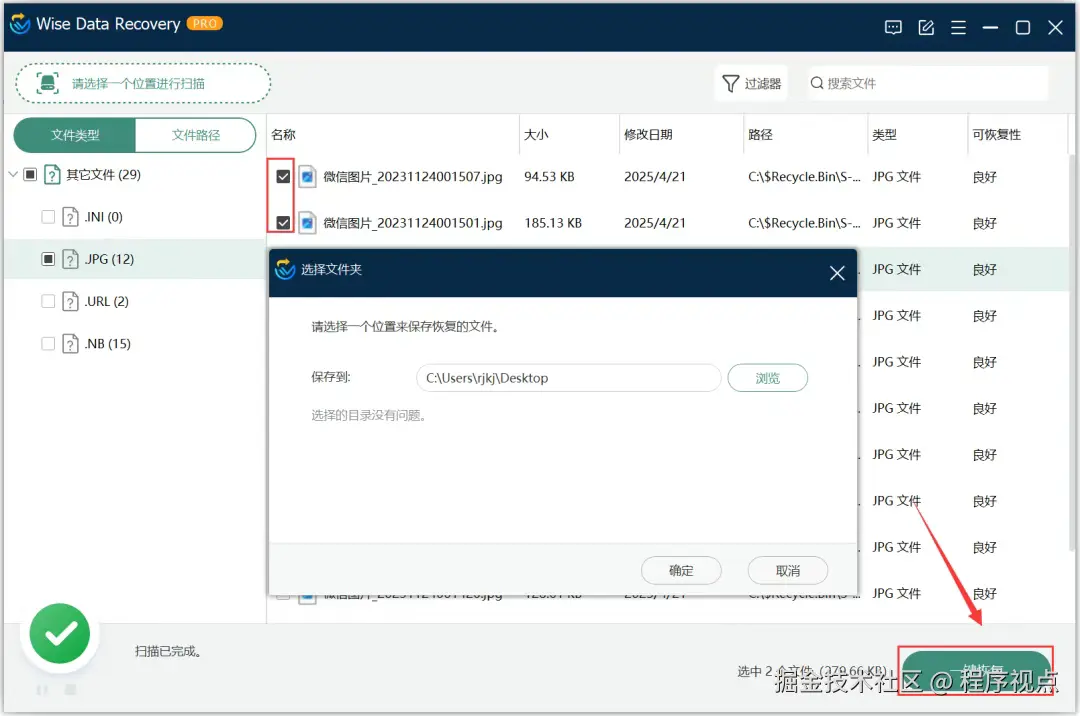The image size is (1080, 716).
Task: Sort by the 大小 column header
Action: 536,134
